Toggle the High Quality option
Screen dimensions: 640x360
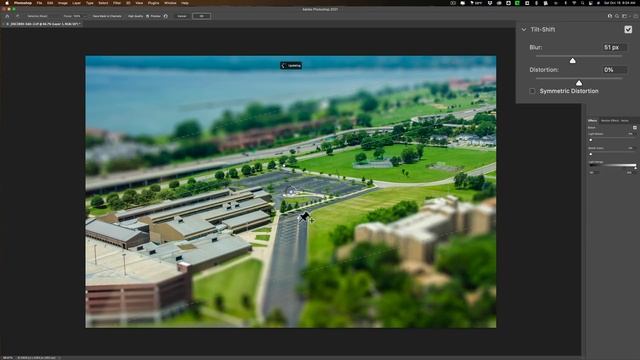(136, 16)
